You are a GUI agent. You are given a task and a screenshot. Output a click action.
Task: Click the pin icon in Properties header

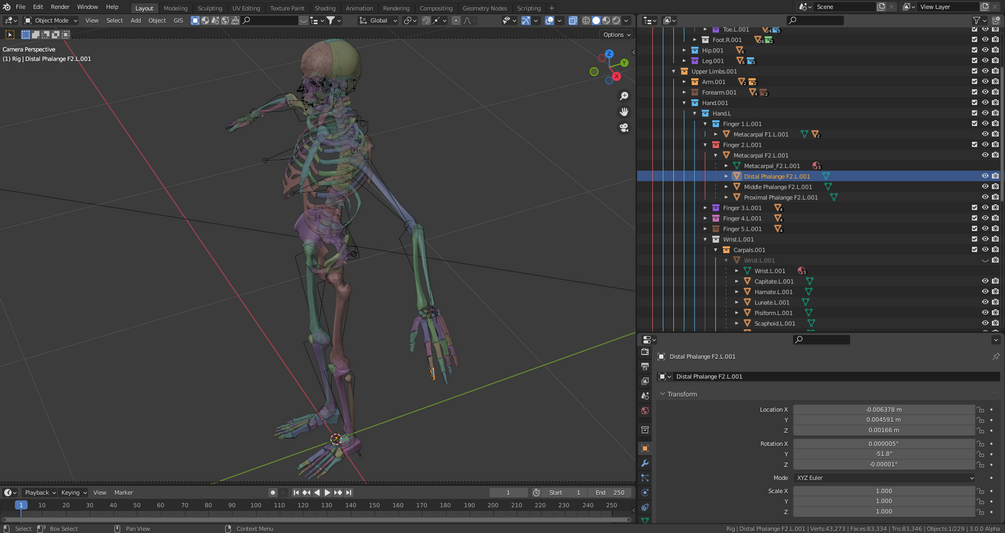(x=995, y=356)
